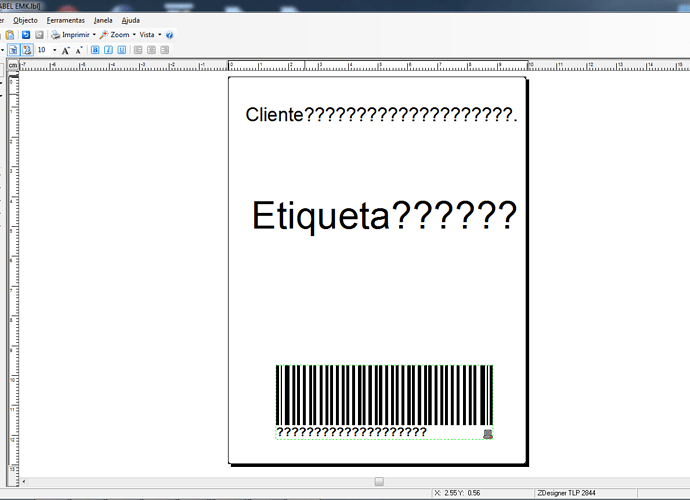The height and width of the screenshot is (500, 690).
Task: Open the Janela menu
Action: [x=103, y=20]
